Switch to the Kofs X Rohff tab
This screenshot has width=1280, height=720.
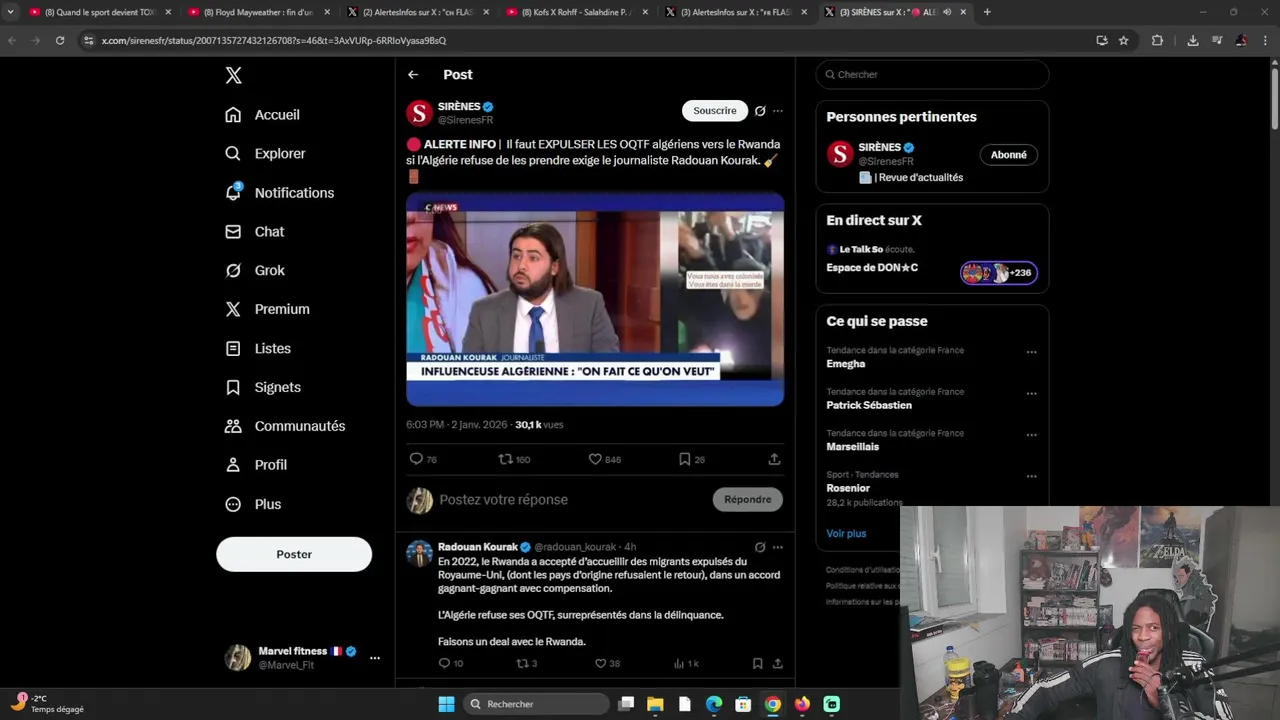point(576,12)
